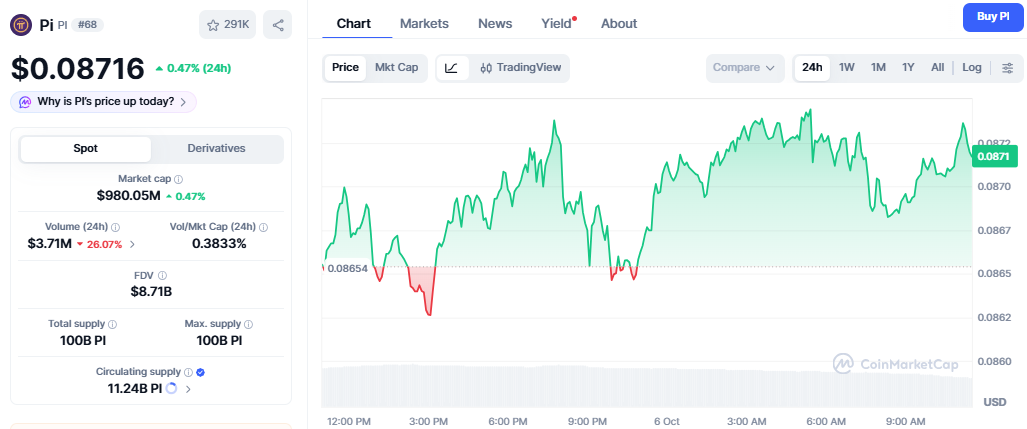Set chart range to 1M

click(x=878, y=67)
